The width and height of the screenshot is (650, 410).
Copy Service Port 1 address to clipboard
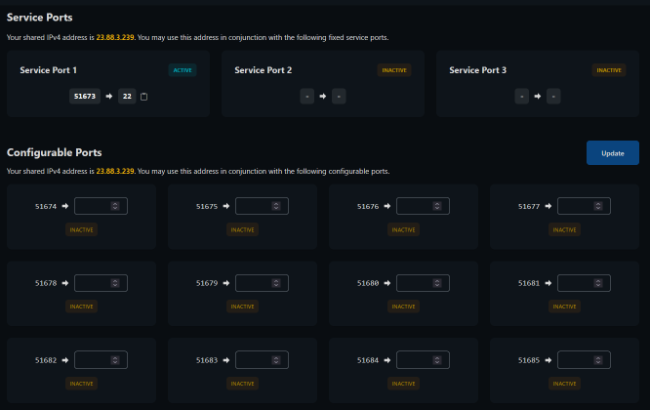point(144,96)
